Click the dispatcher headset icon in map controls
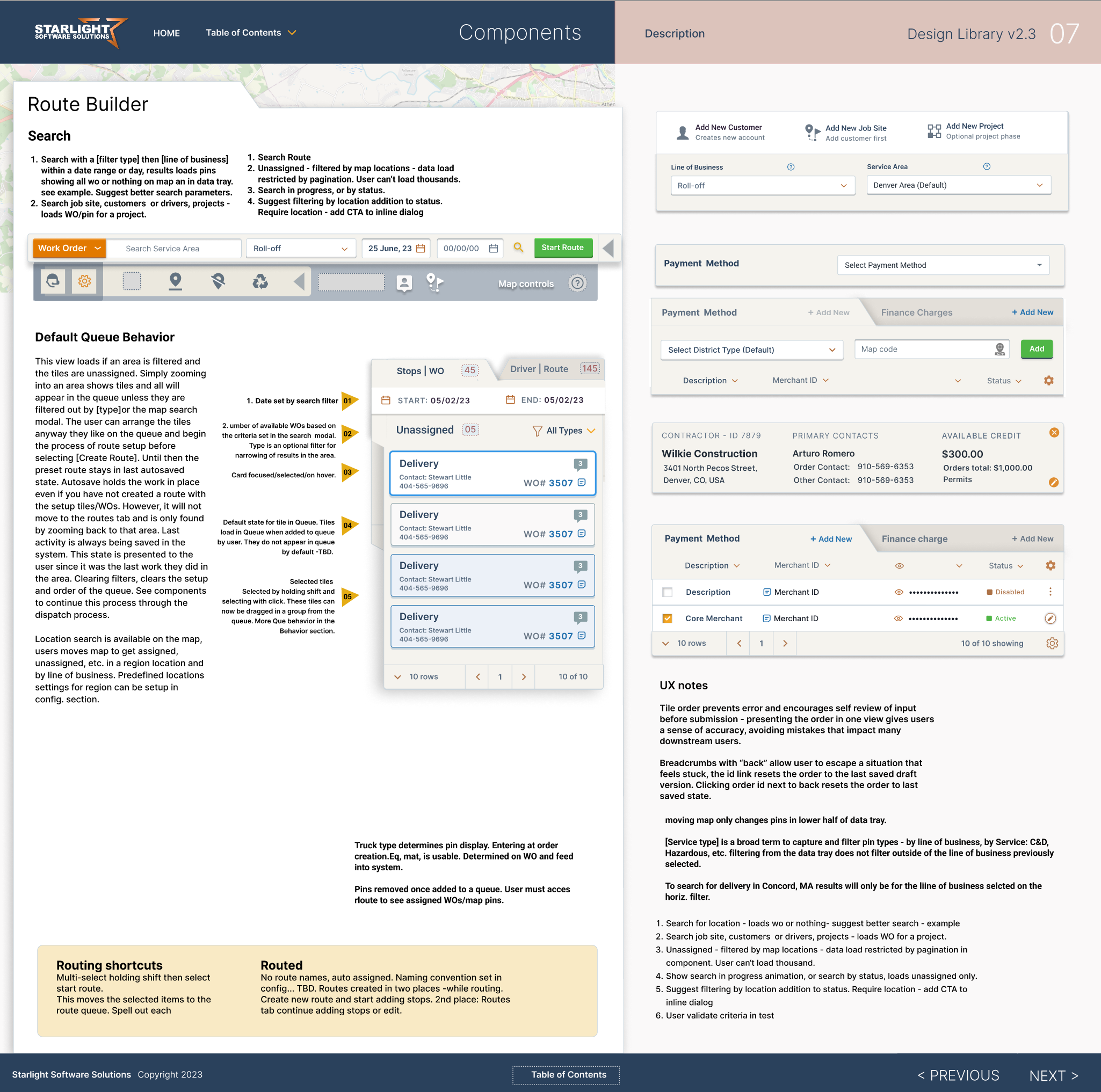This screenshot has height=1092, width=1101. pyautogui.click(x=53, y=281)
